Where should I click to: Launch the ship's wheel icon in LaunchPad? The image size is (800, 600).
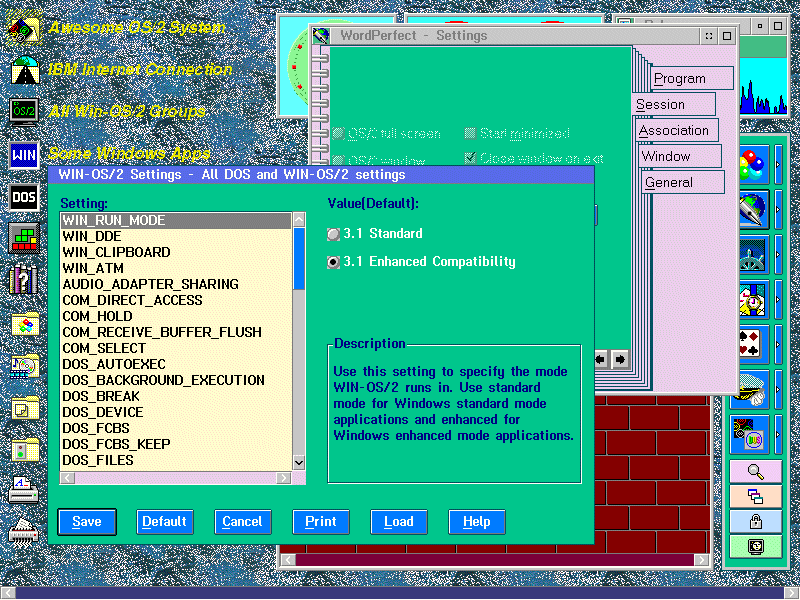[753, 254]
